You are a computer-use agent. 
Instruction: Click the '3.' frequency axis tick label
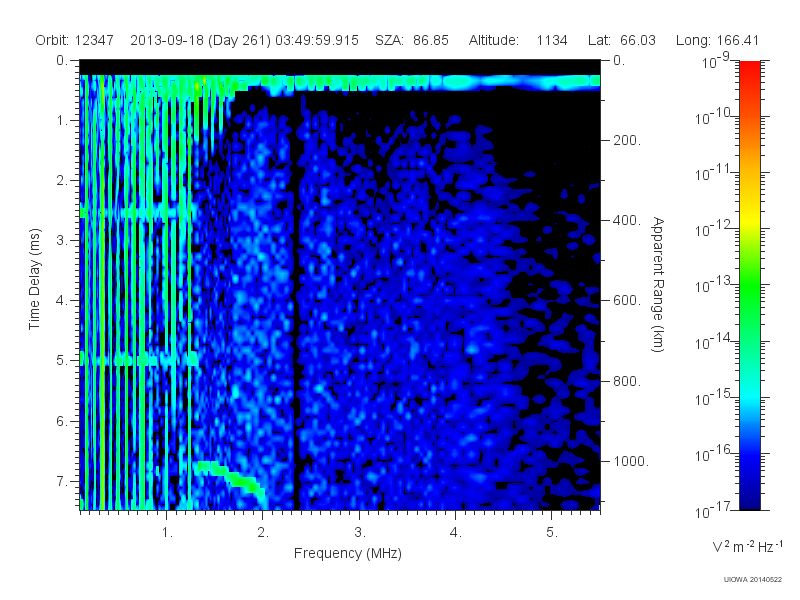coord(360,533)
